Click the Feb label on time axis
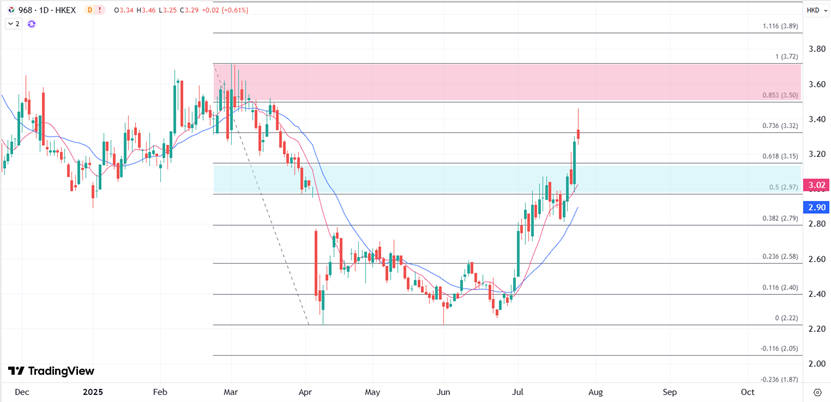831x402 pixels. pos(160,392)
